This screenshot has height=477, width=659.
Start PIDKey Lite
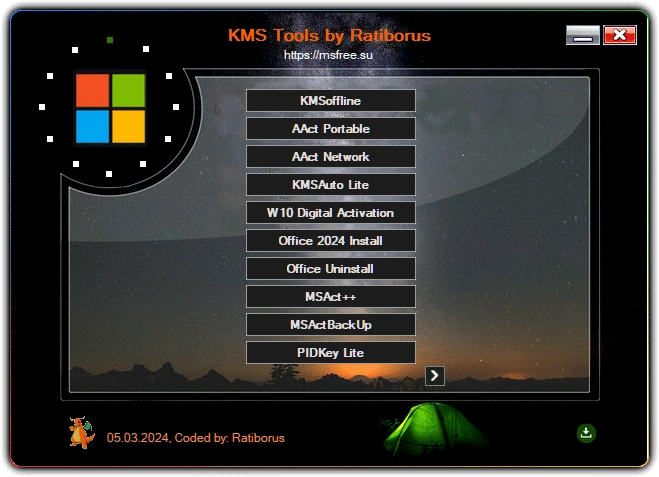331,353
